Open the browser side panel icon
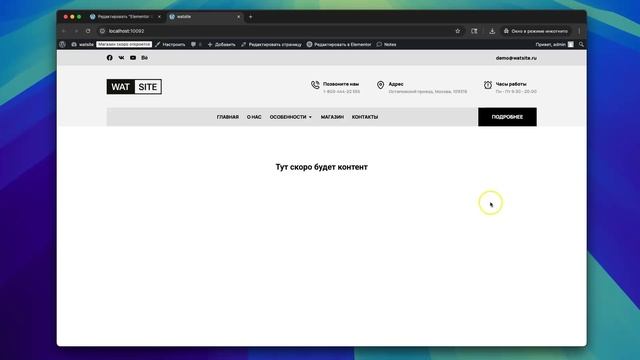This screenshot has height=360, width=640. pyautogui.click(x=474, y=31)
